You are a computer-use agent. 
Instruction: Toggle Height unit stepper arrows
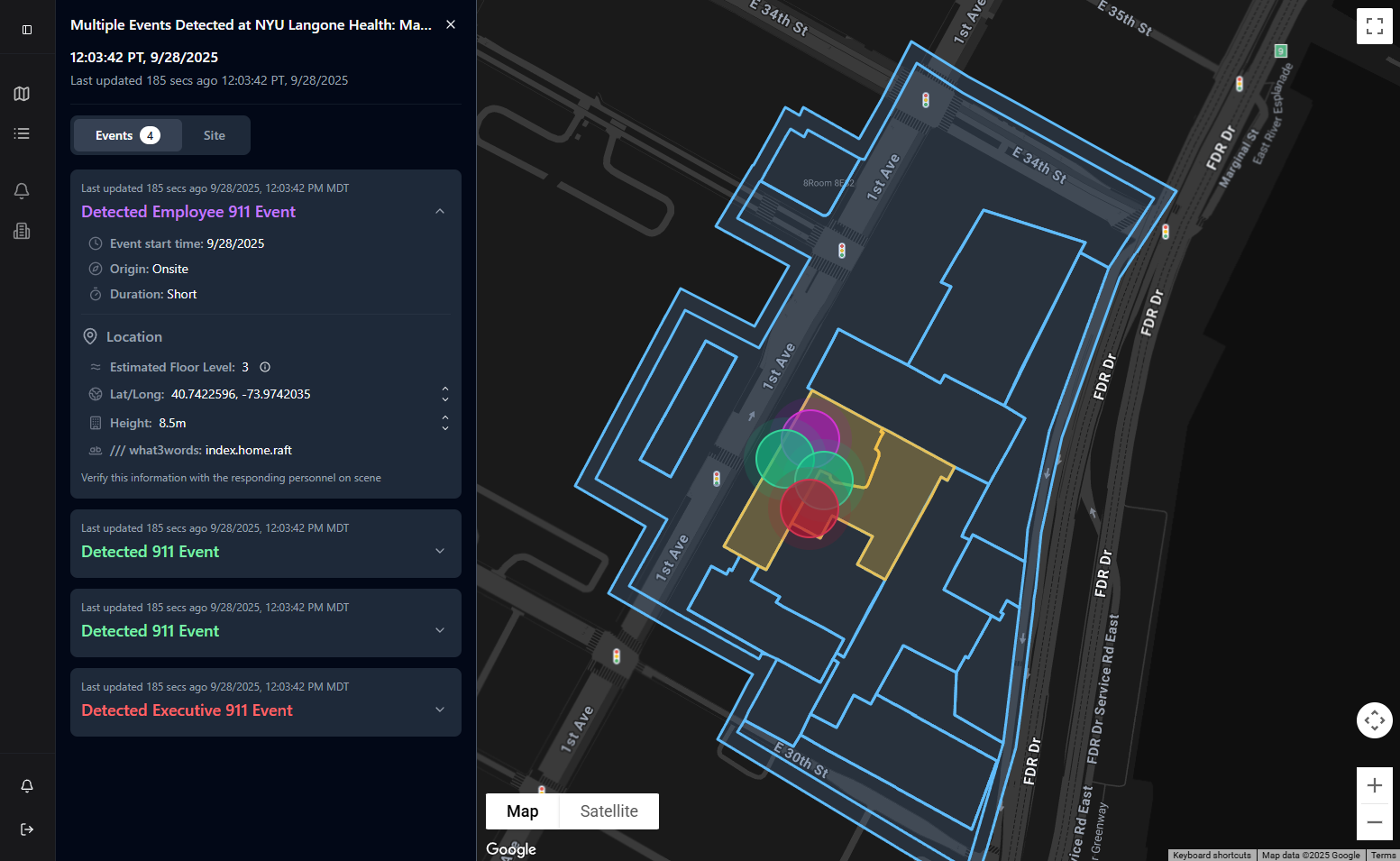tap(445, 423)
